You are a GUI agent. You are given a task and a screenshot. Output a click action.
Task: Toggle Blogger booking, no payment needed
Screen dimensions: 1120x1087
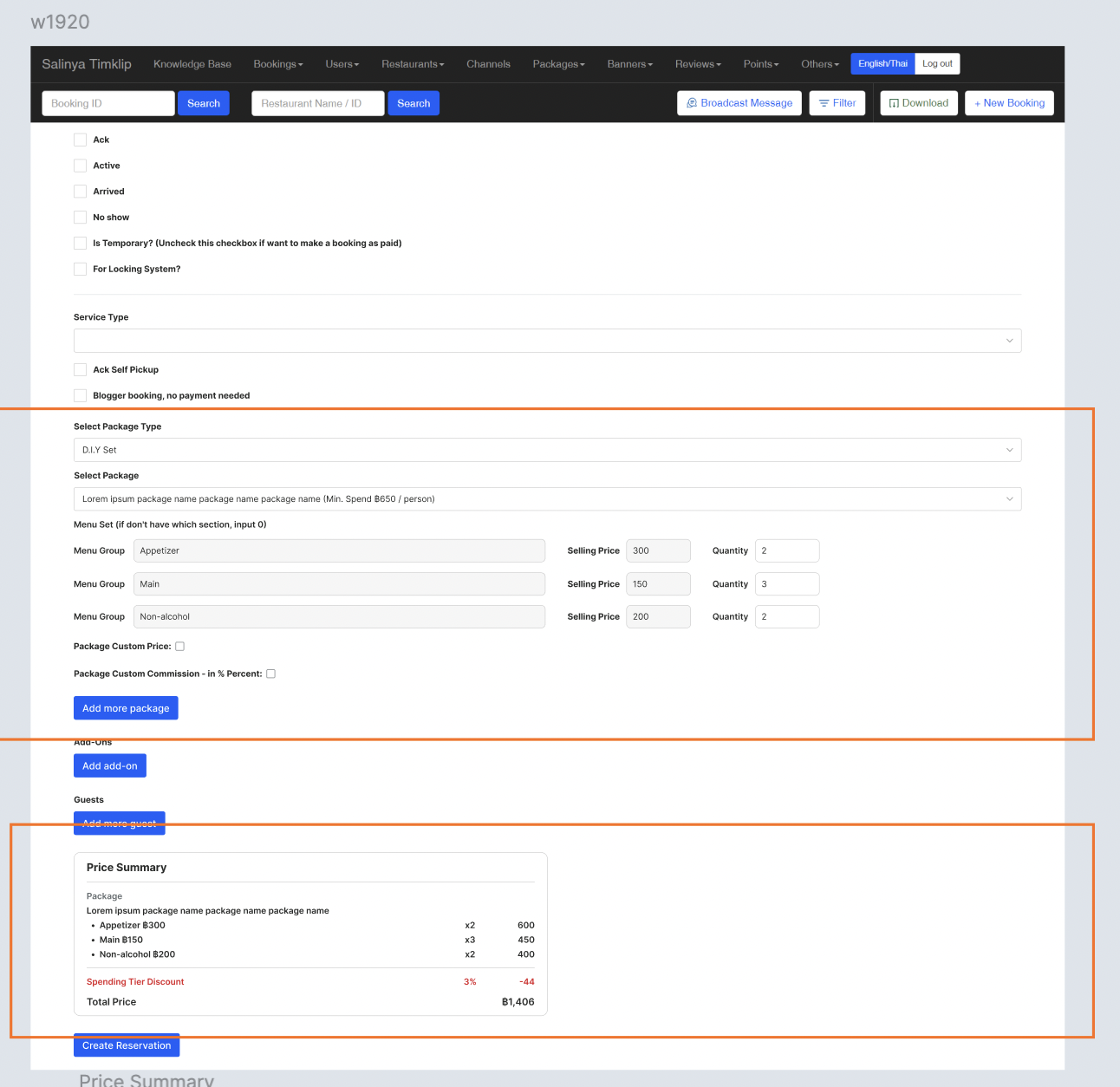81,396
